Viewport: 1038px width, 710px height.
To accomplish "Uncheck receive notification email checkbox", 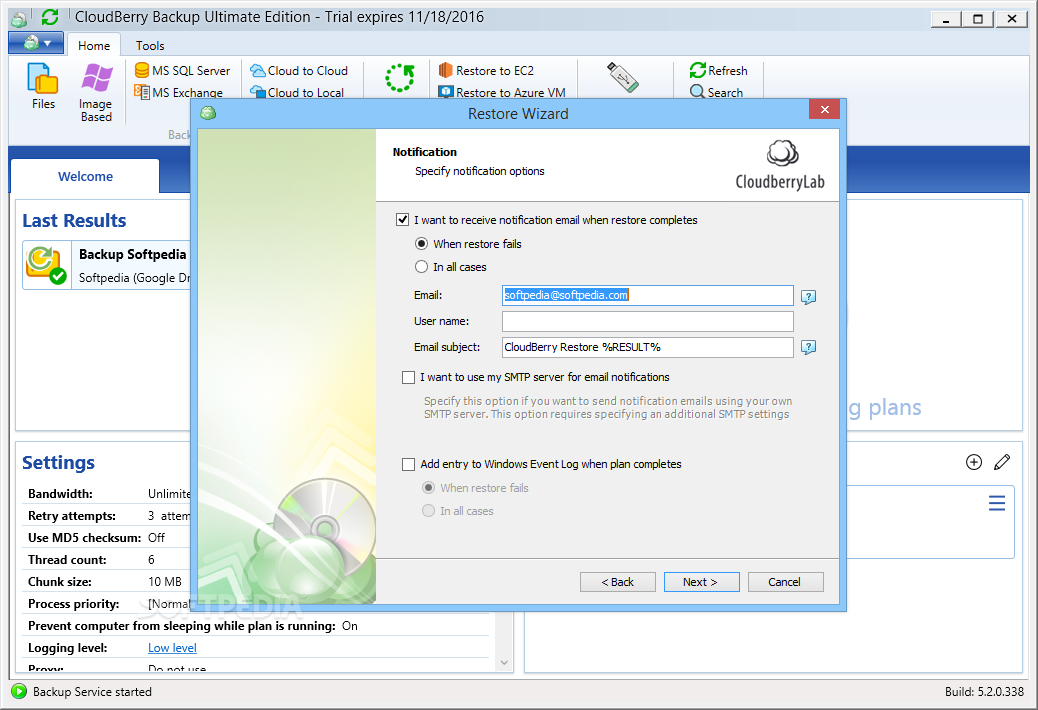I will [402, 220].
